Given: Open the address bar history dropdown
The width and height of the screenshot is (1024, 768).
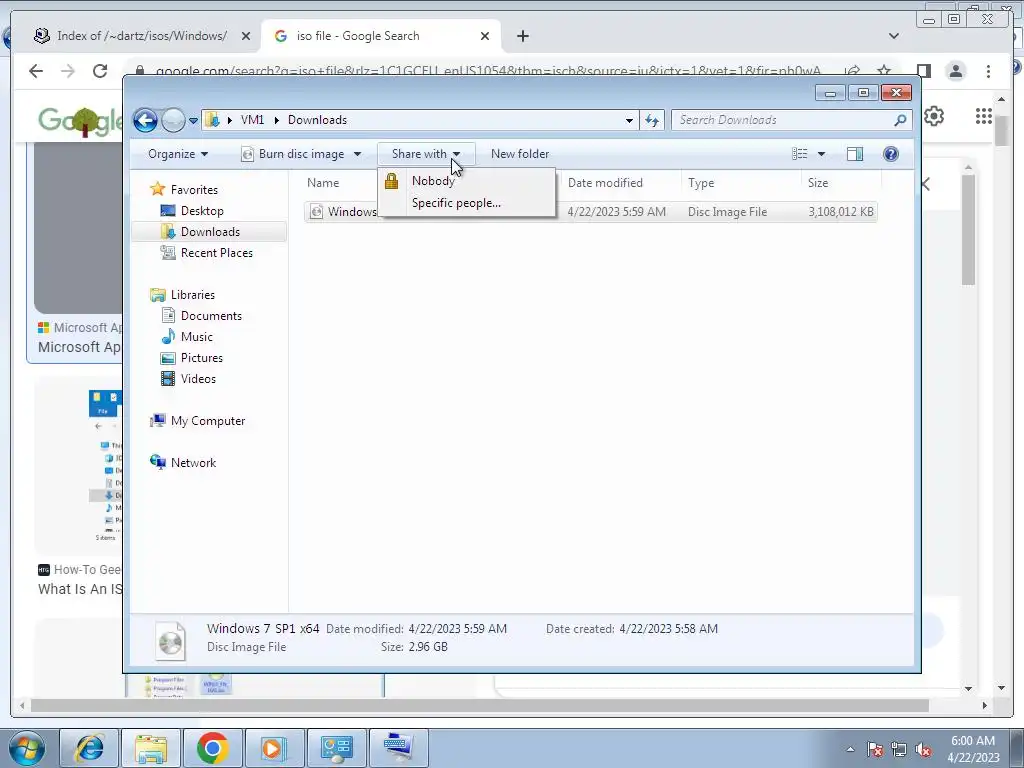Looking at the screenshot, I should pyautogui.click(x=629, y=120).
